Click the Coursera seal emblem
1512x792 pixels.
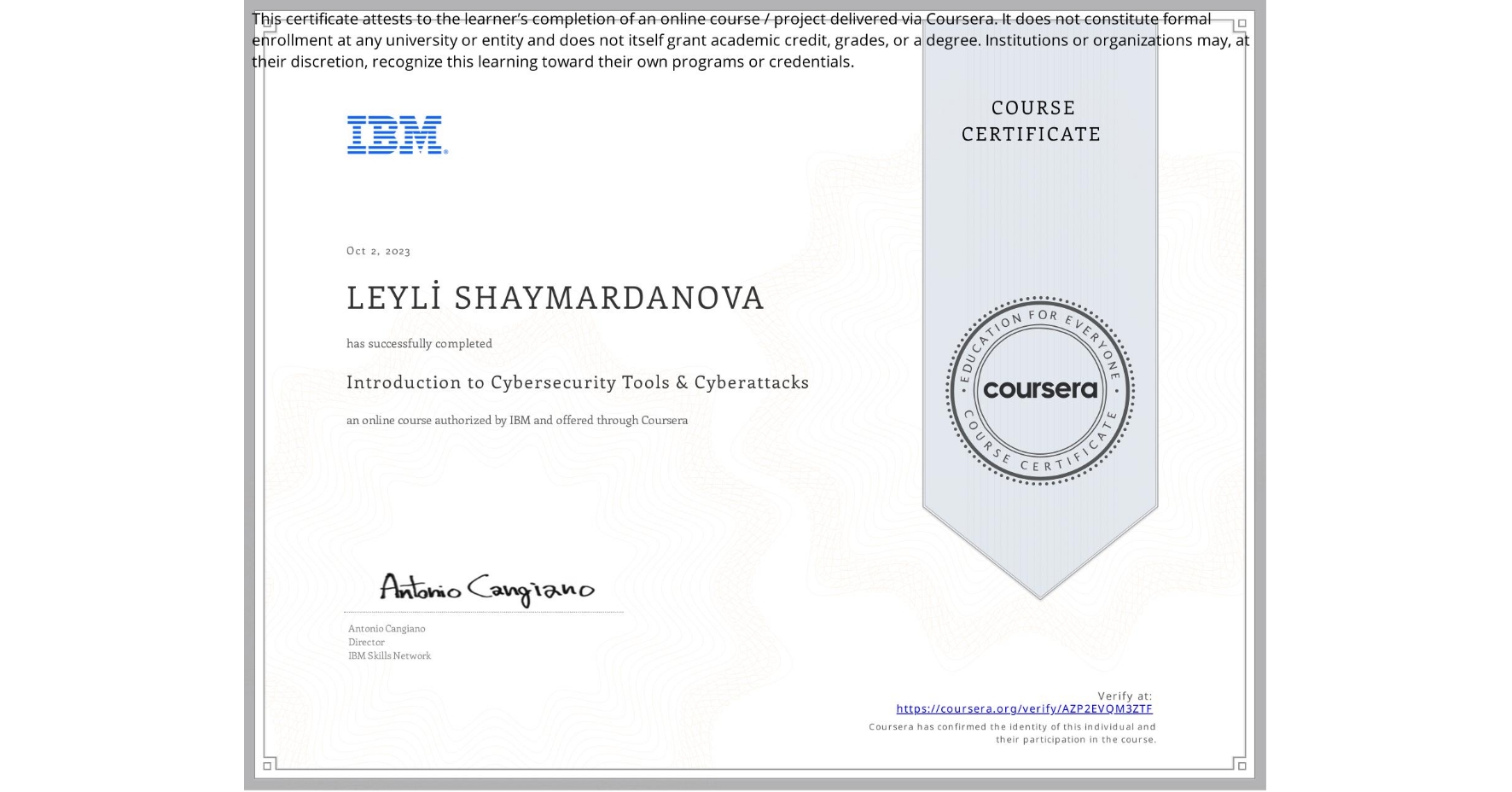1039,390
